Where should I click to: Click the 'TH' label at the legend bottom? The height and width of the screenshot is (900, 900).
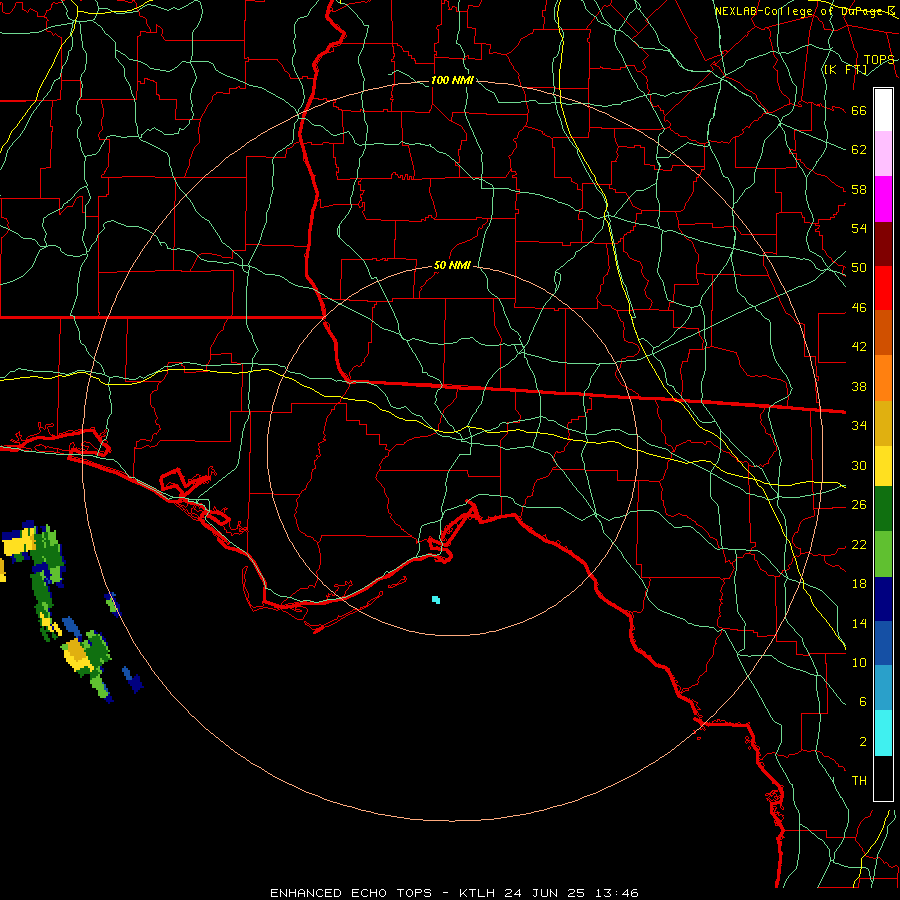click(x=859, y=781)
